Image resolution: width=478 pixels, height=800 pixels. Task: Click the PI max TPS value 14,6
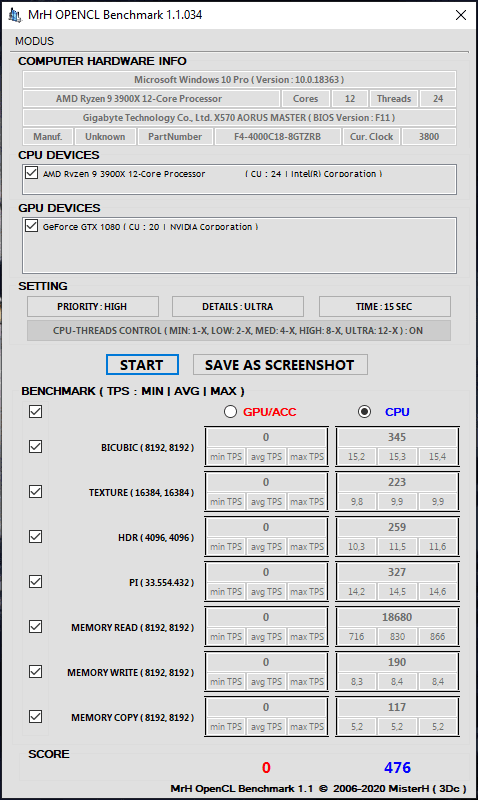pos(437,592)
